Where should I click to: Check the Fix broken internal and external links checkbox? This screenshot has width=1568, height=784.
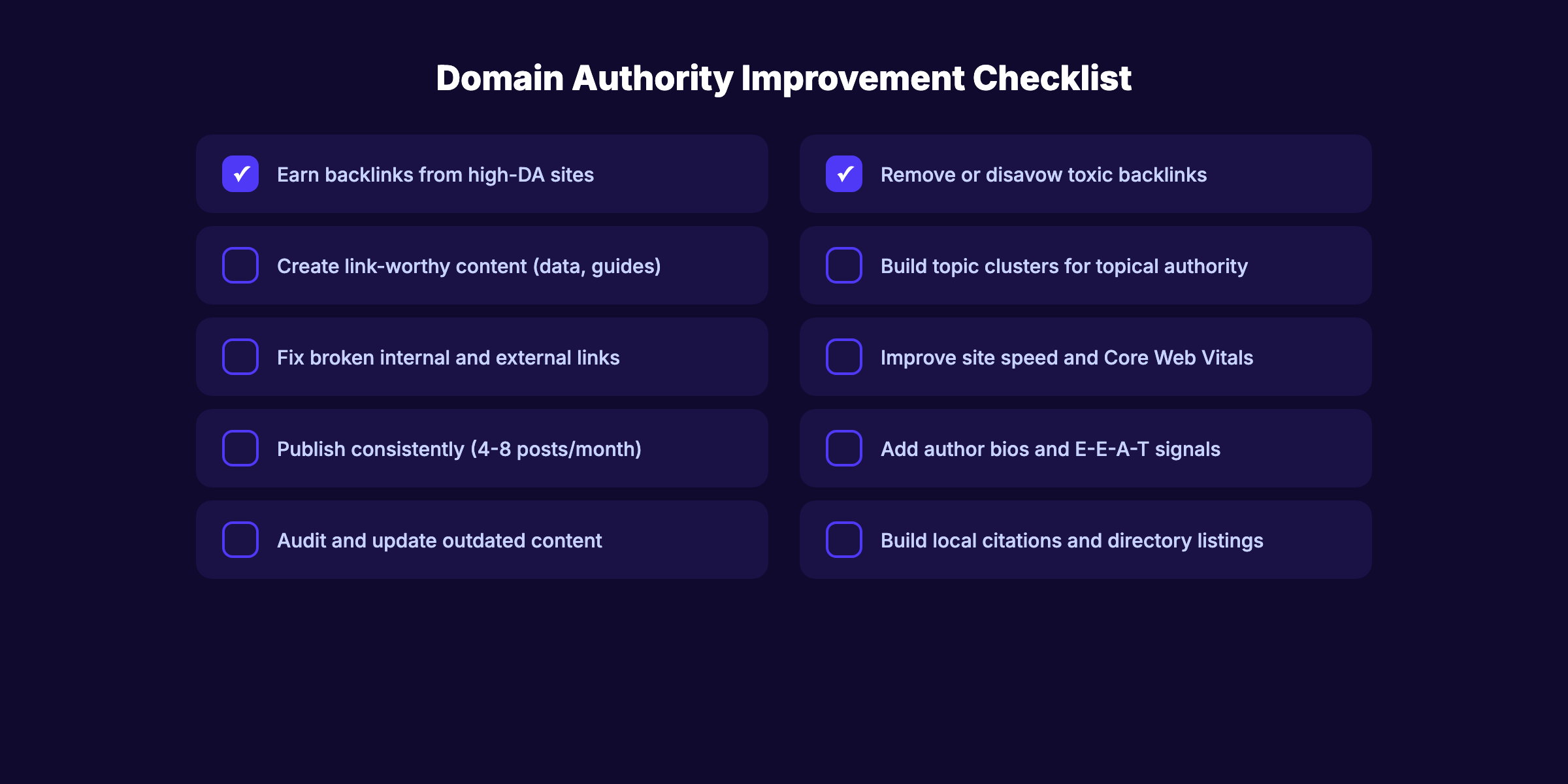(x=240, y=357)
